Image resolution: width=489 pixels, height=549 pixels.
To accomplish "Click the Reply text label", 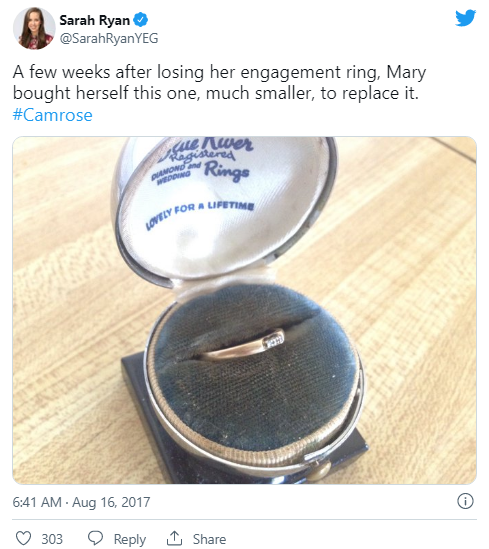I will coord(130,540).
